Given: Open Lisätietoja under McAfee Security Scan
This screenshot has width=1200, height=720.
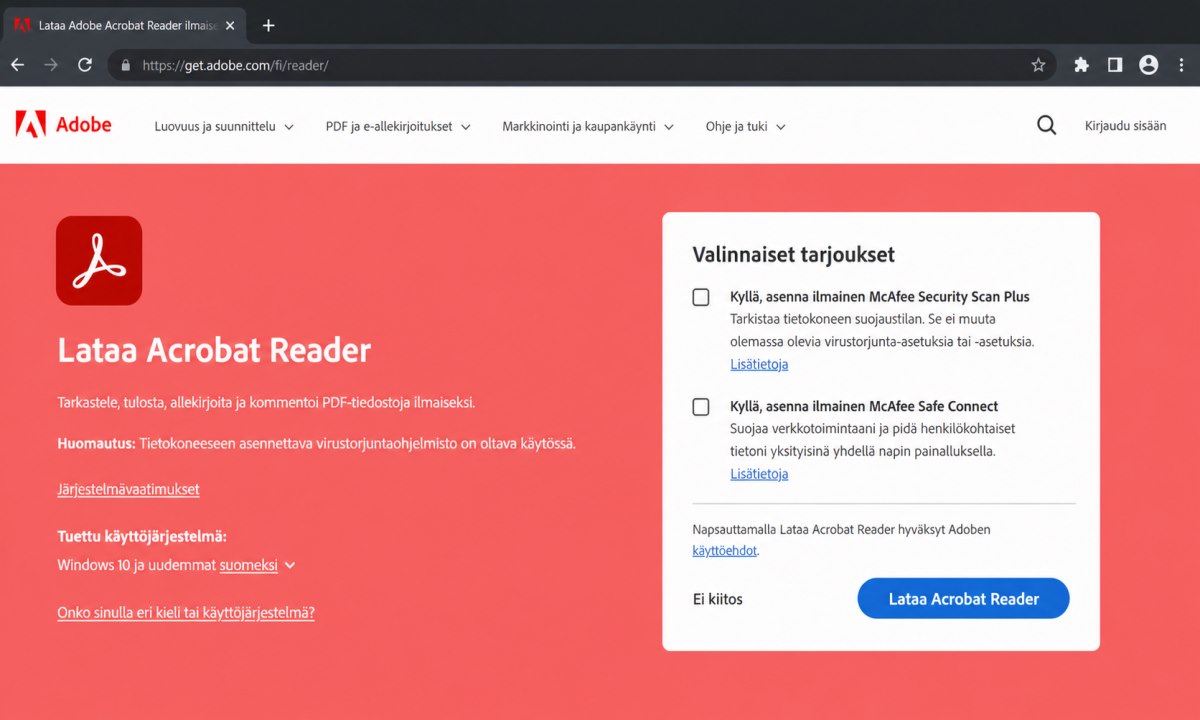Looking at the screenshot, I should pos(759,364).
